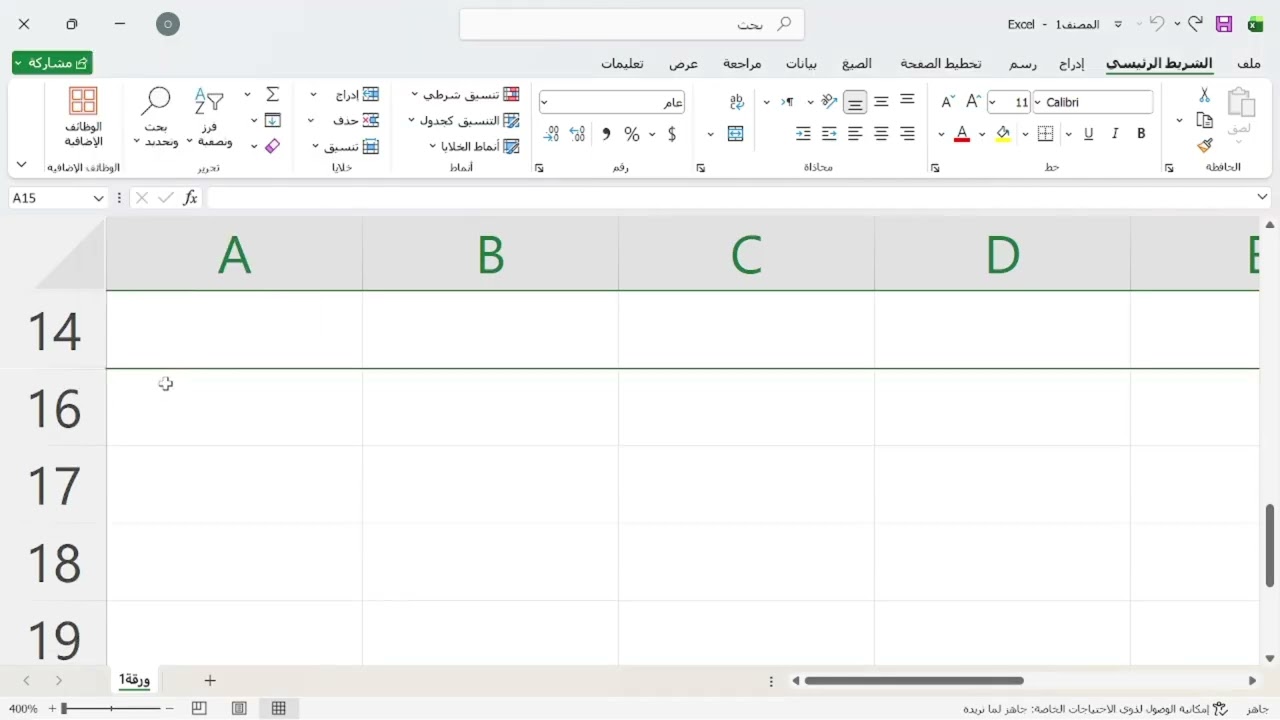The image size is (1280, 720).
Task: Open Sort and Filter (فرز وتصفية)
Action: coord(209,117)
